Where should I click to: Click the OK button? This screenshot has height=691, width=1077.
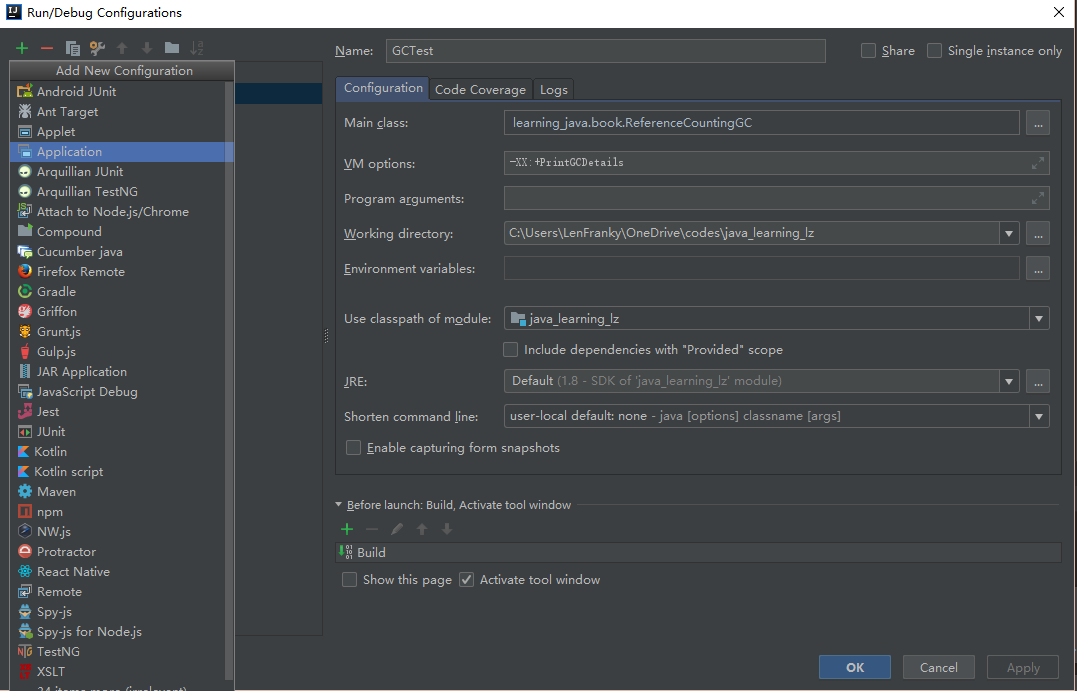[855, 667]
